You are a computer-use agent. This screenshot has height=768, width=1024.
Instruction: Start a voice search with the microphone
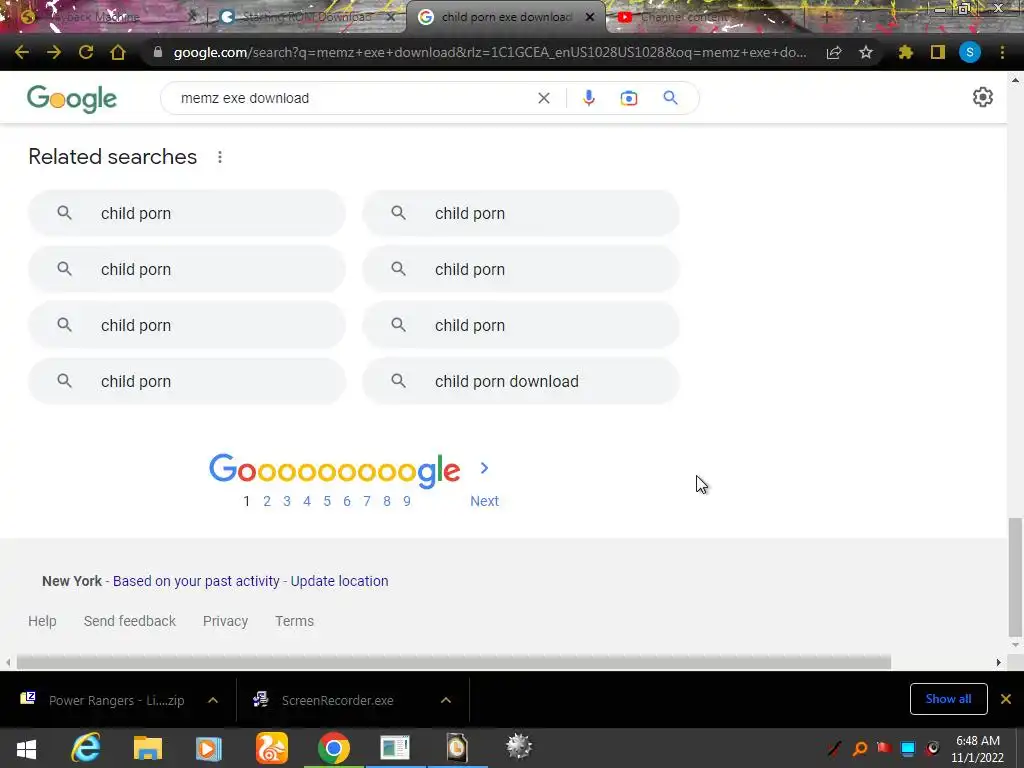tap(588, 98)
